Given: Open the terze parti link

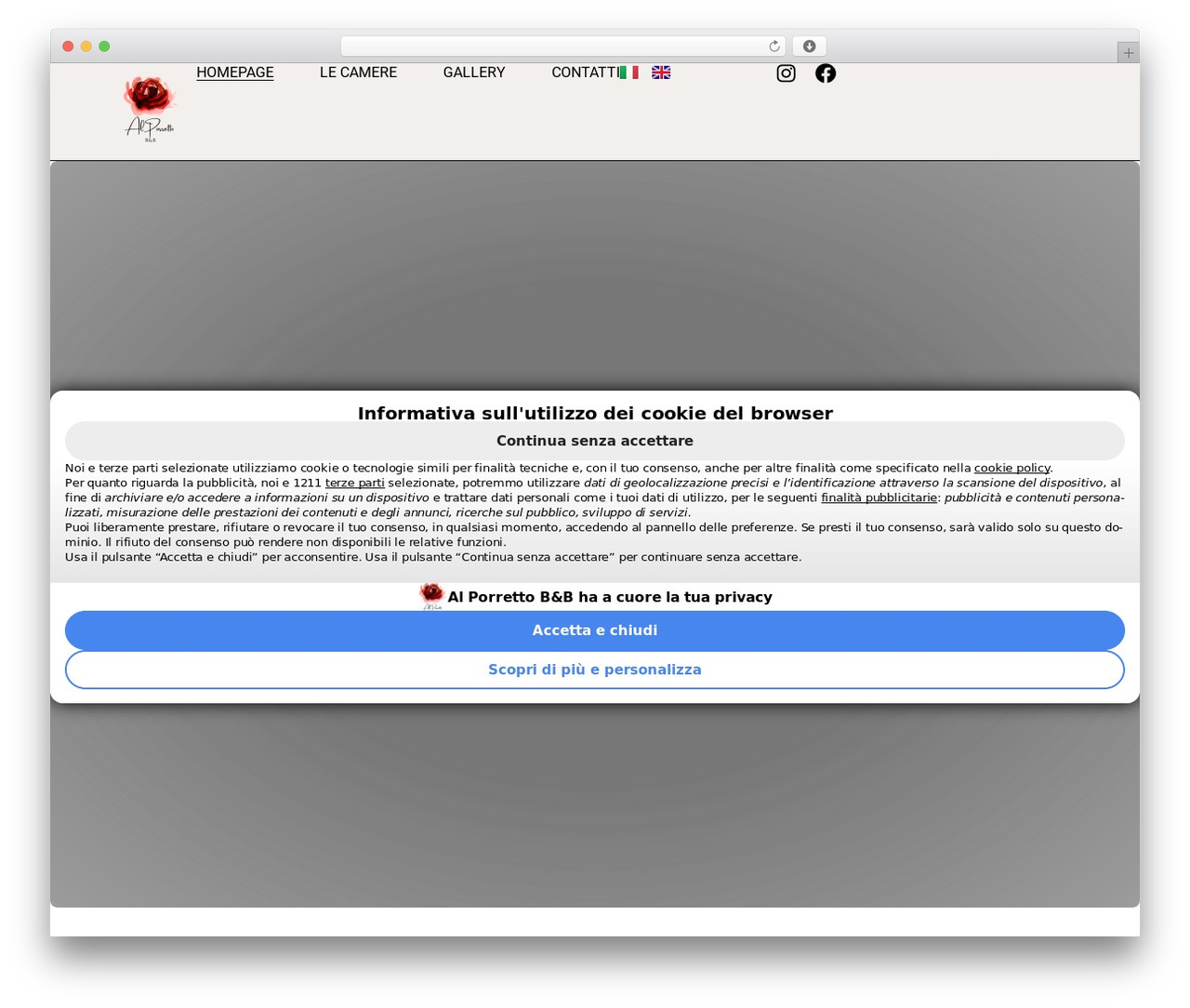Looking at the screenshot, I should click(354, 483).
